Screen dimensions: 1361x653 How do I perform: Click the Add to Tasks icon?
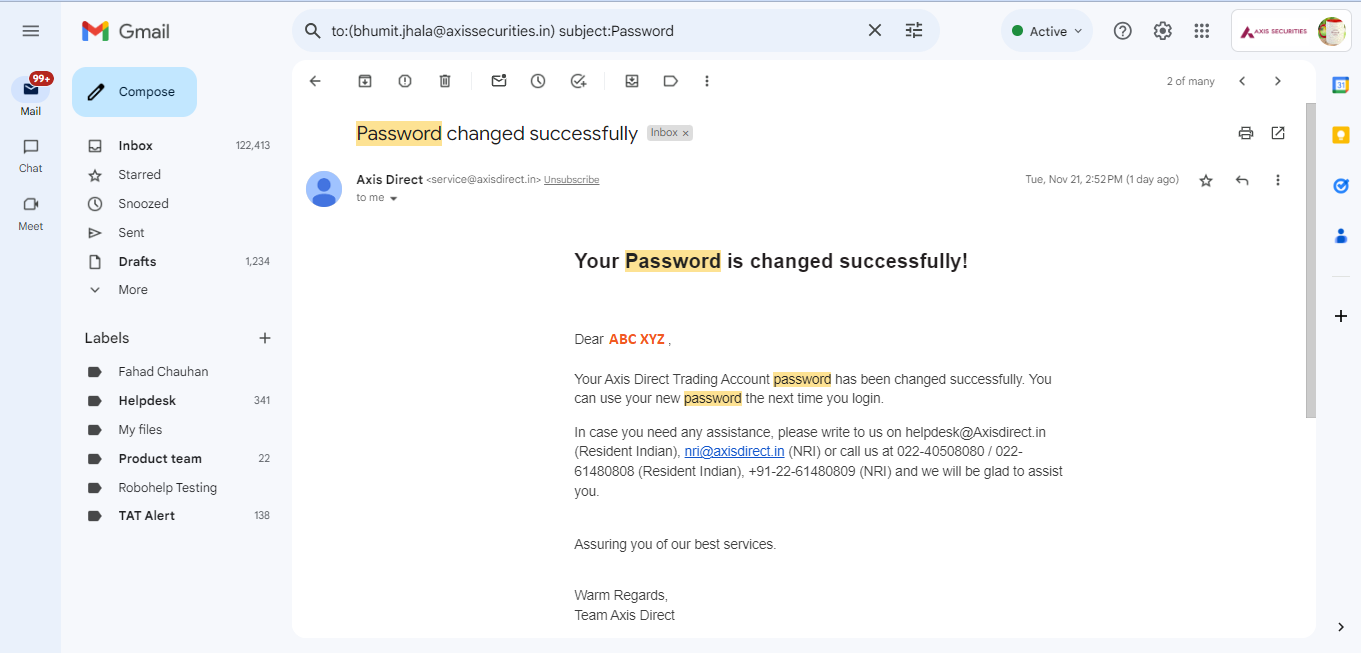(x=578, y=81)
